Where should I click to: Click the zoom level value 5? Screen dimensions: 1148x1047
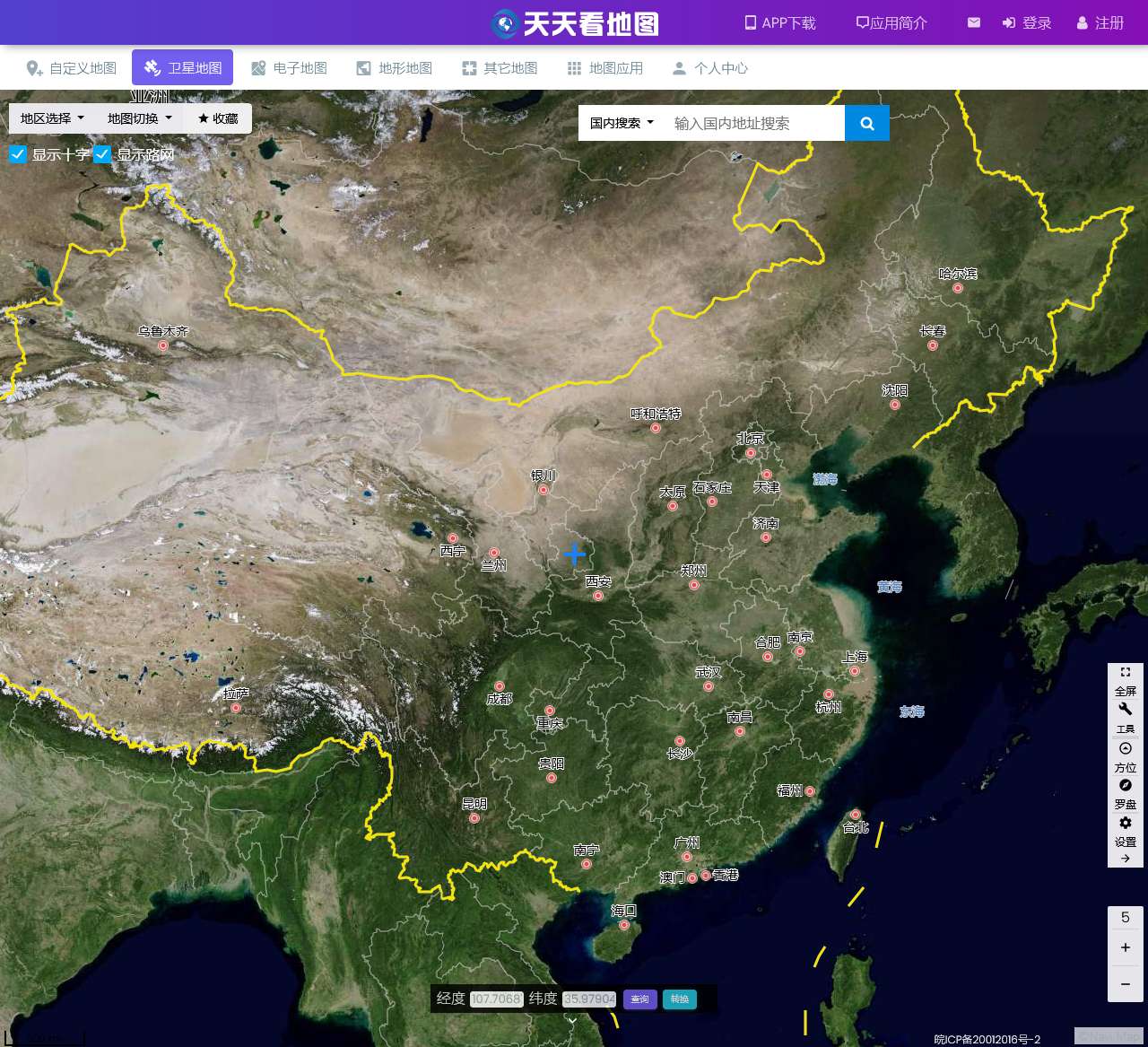(1126, 917)
